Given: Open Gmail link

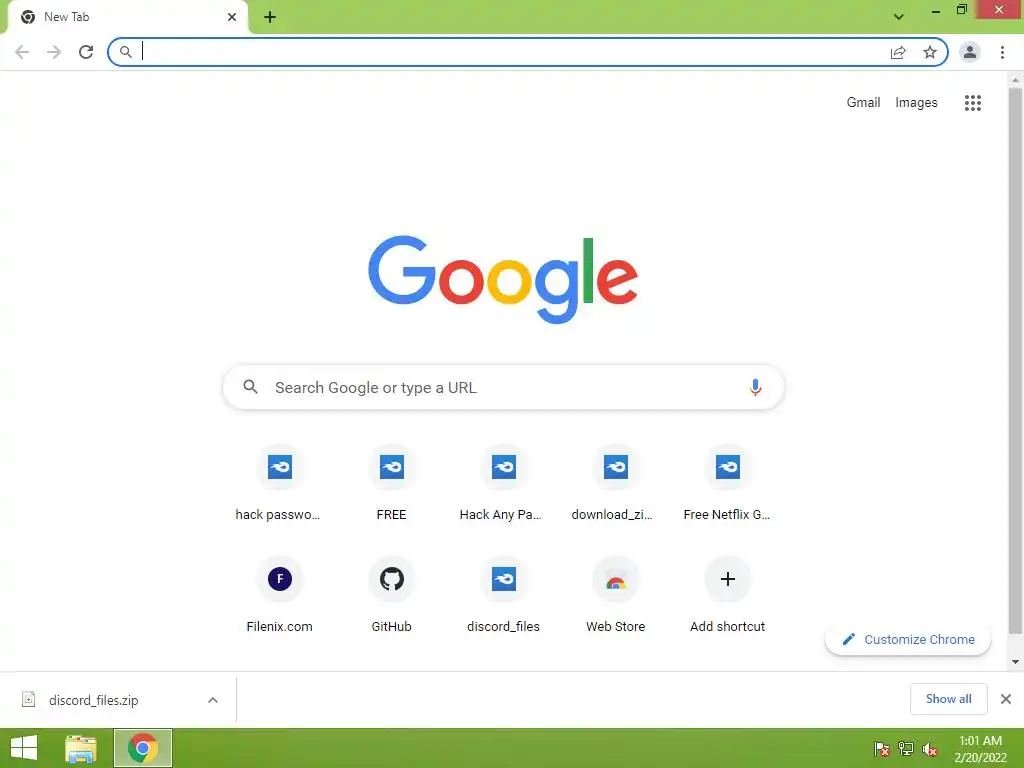Looking at the screenshot, I should point(863,103).
